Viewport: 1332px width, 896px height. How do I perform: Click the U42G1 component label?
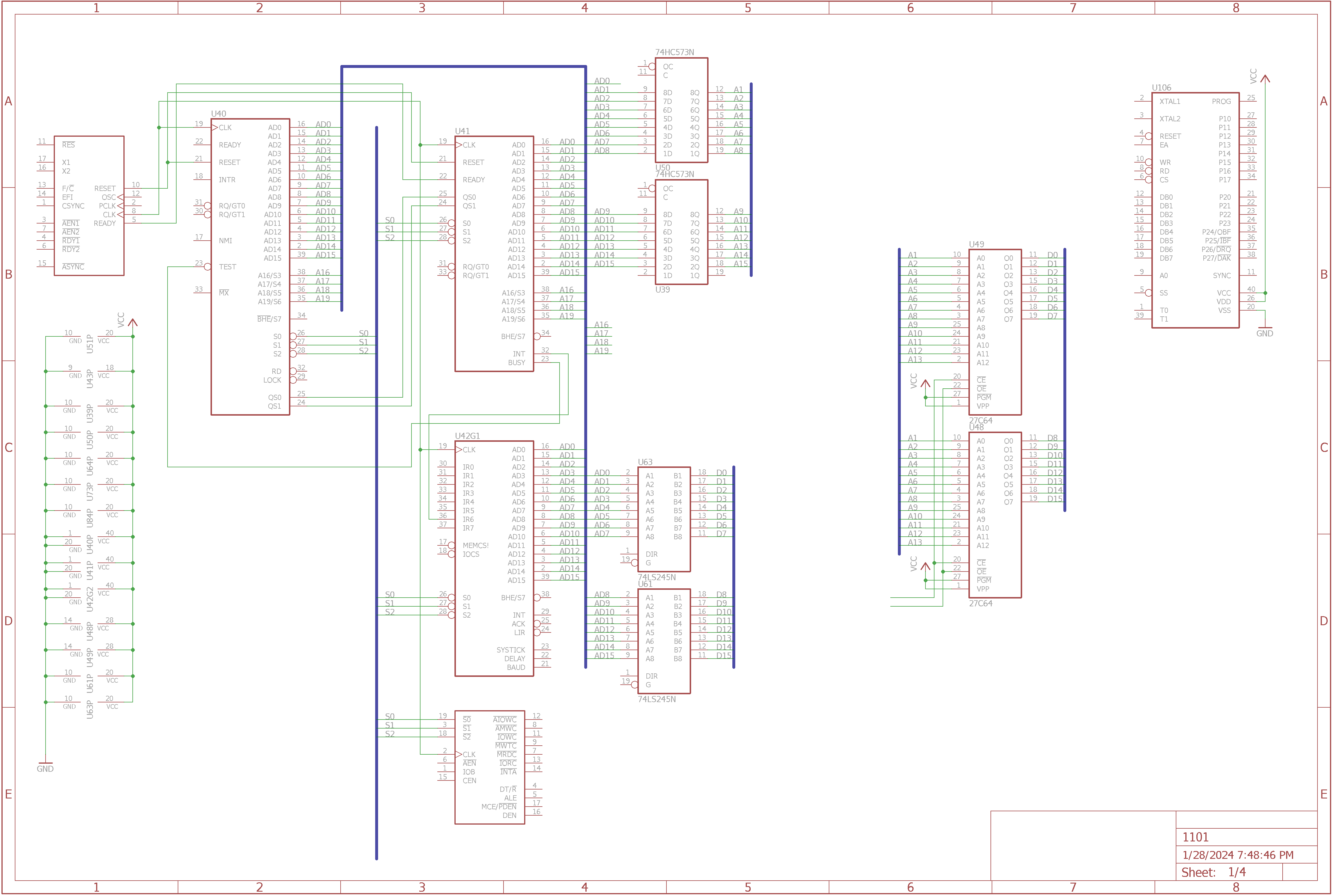[467, 436]
